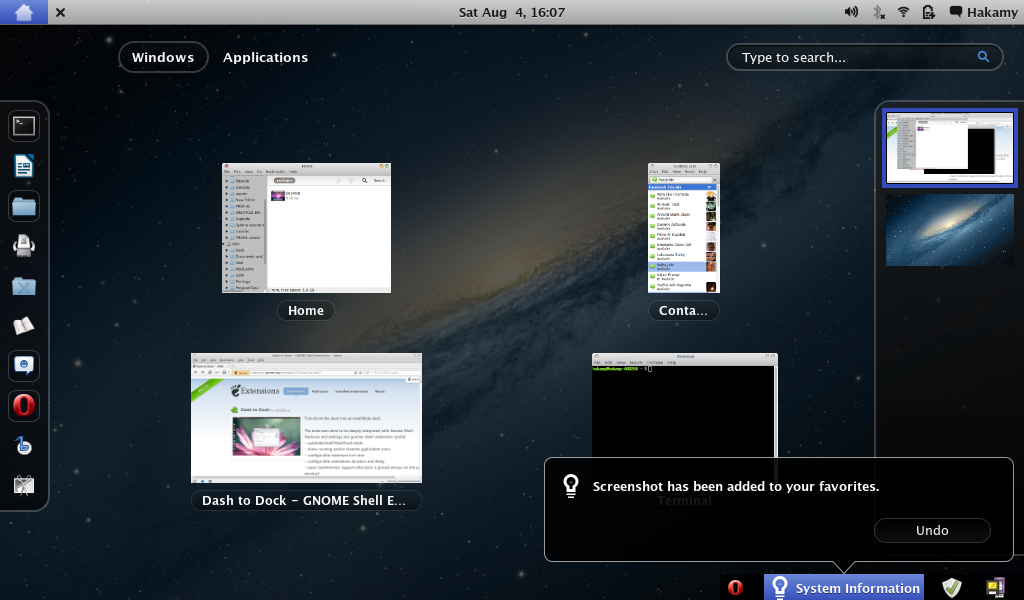1024x600 pixels.
Task: Launch Opera browser from the dock
Action: 24,405
